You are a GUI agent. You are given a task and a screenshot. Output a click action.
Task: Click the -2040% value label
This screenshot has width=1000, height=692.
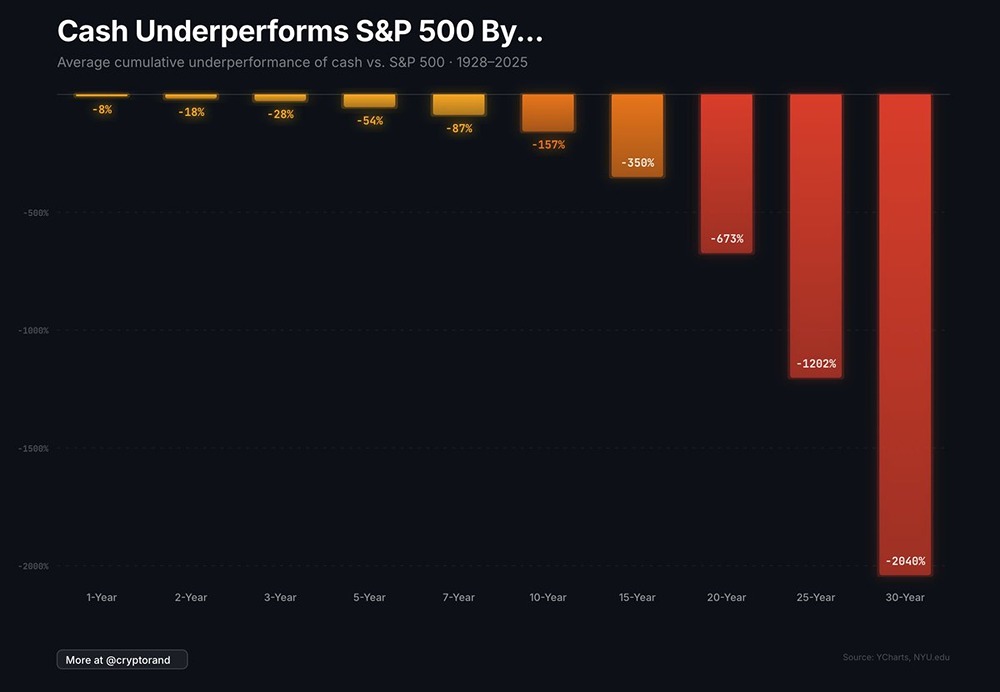click(x=905, y=561)
